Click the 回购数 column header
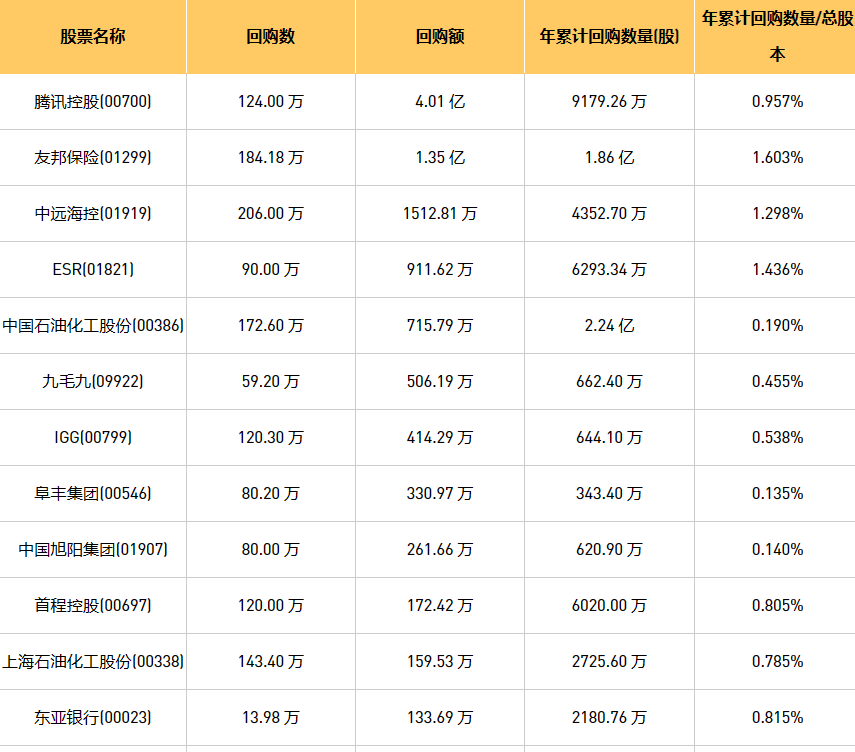This screenshot has width=855, height=752. (270, 37)
